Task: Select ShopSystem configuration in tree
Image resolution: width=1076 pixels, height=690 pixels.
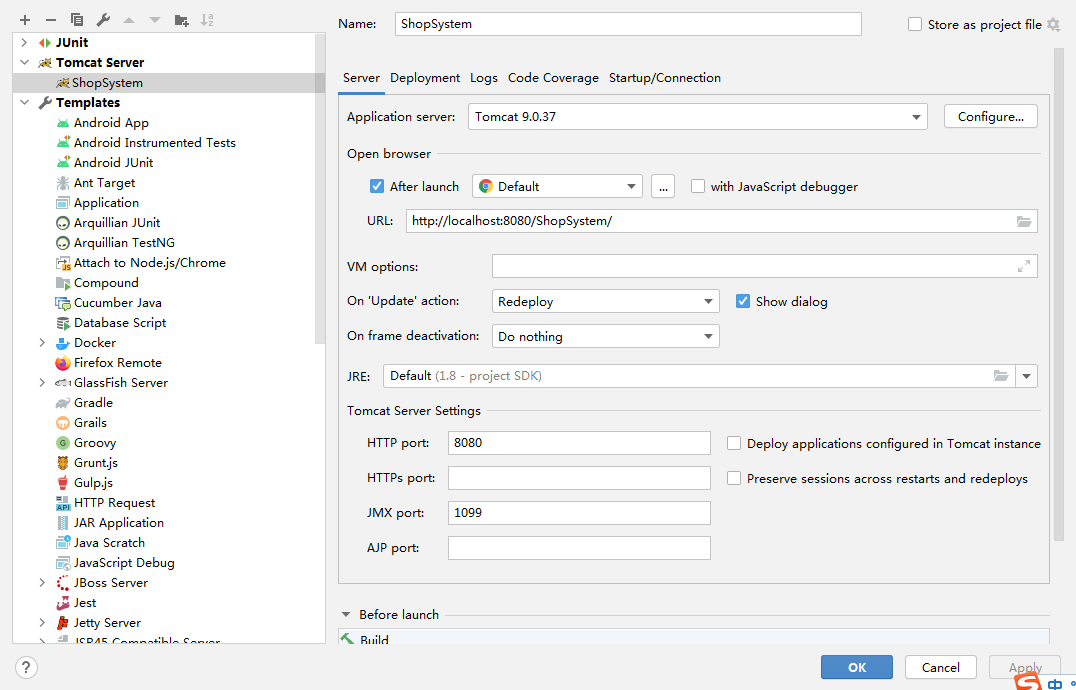Action: [168, 83]
